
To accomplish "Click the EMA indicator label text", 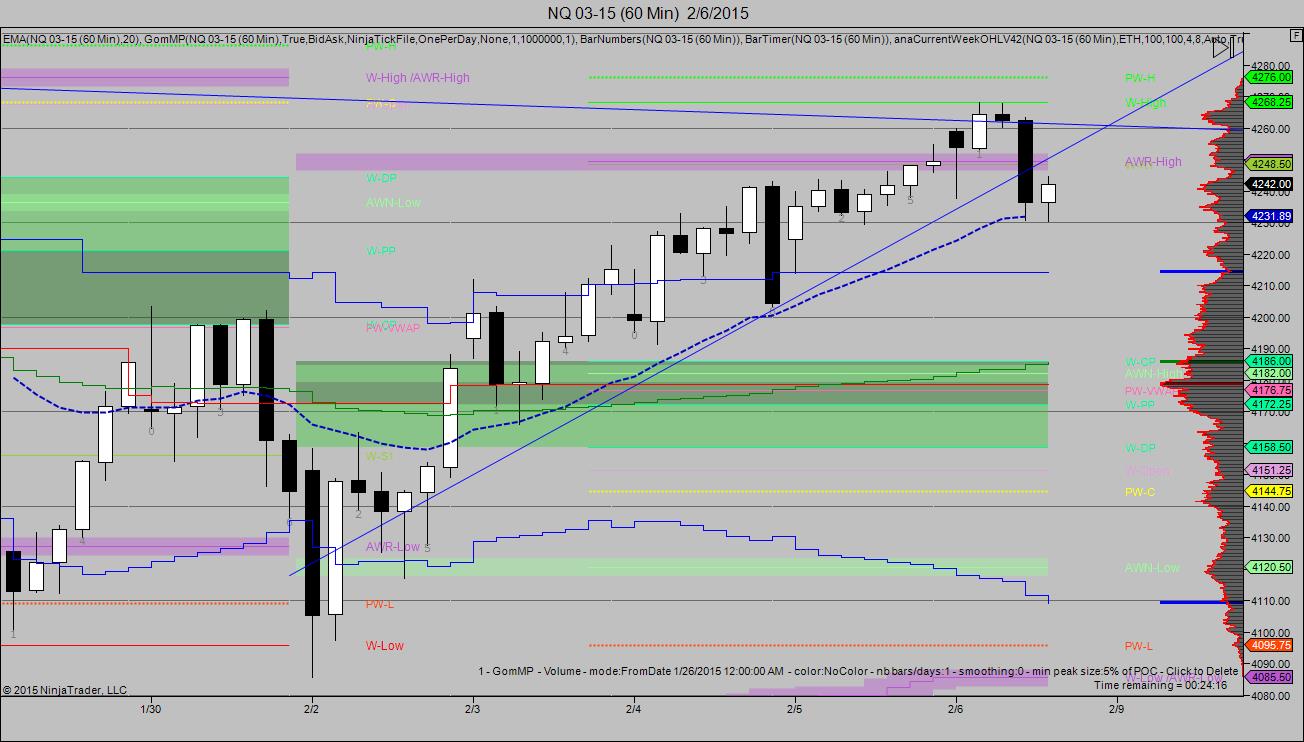I will 72,39.
